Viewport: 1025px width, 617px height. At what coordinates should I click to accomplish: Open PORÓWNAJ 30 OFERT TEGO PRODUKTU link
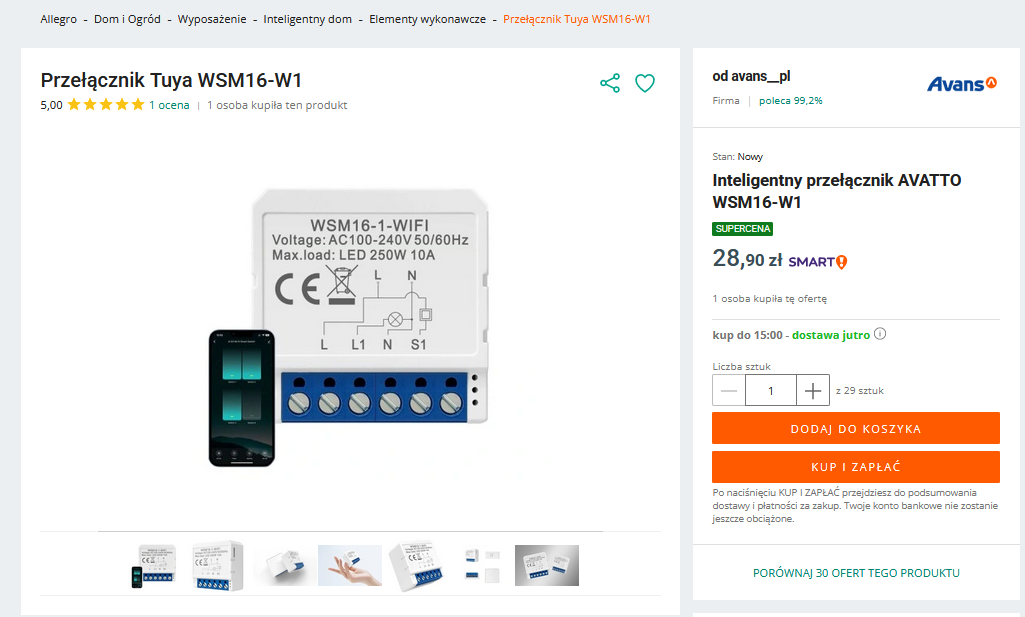click(x=856, y=573)
